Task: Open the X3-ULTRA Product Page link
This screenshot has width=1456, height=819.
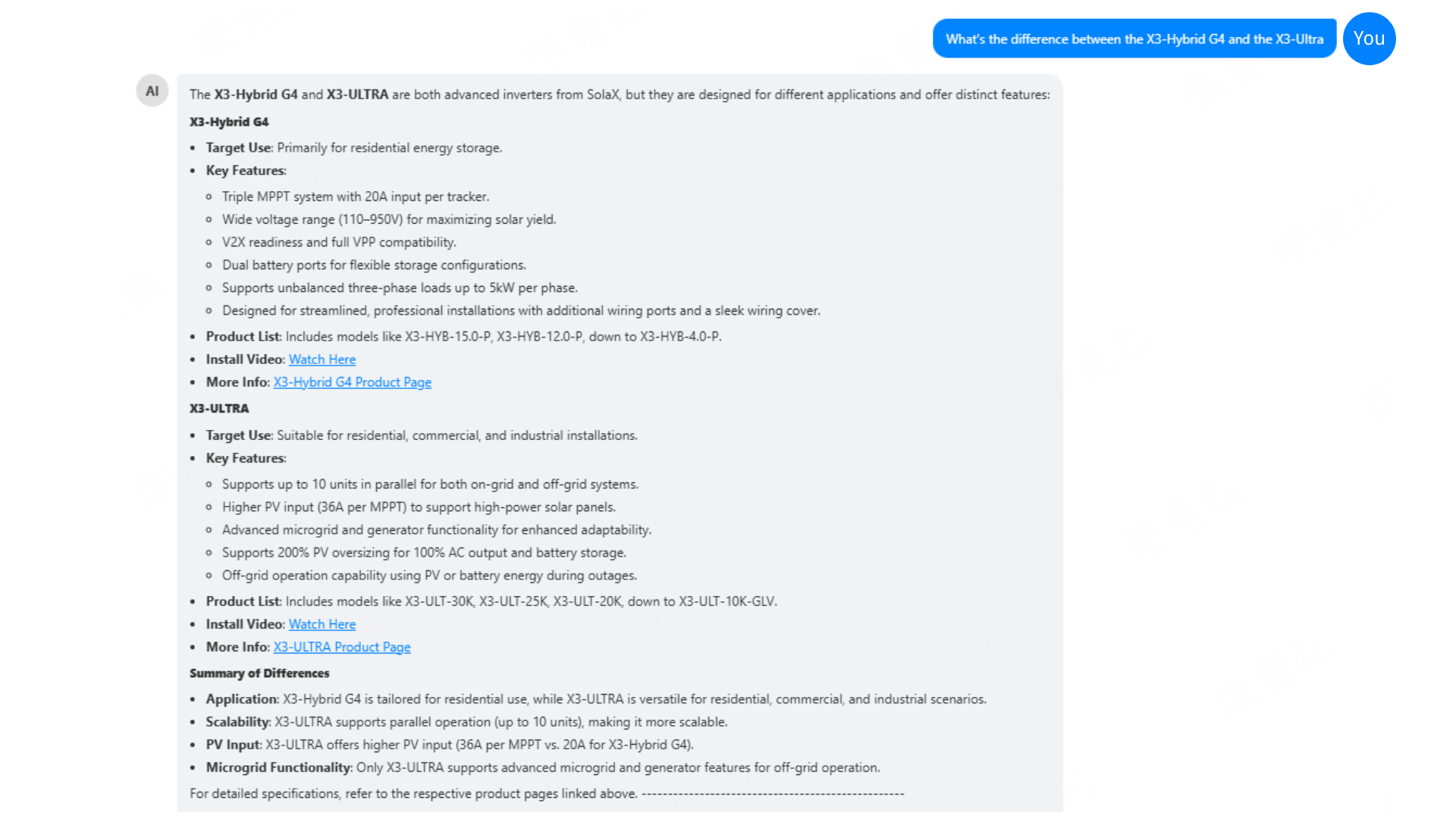Action: 341,647
